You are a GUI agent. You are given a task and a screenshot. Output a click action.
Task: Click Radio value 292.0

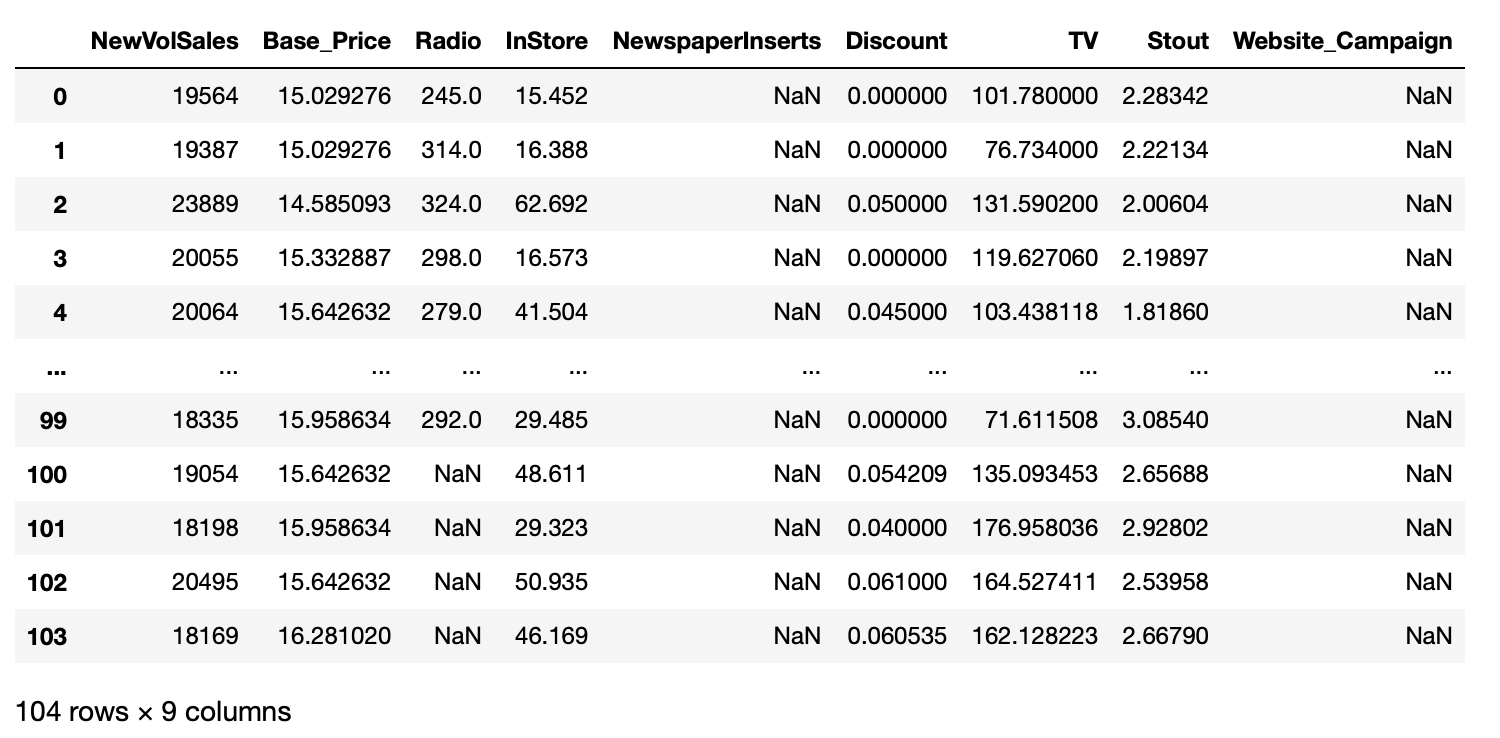tap(449, 420)
